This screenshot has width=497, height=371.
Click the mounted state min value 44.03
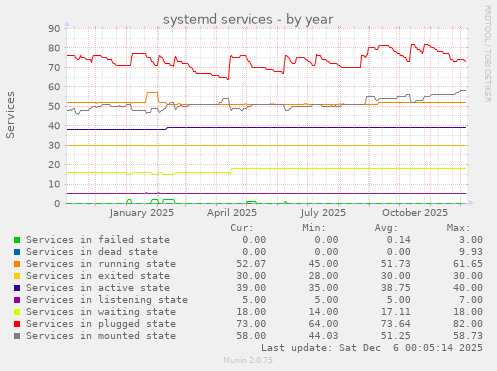click(x=323, y=336)
